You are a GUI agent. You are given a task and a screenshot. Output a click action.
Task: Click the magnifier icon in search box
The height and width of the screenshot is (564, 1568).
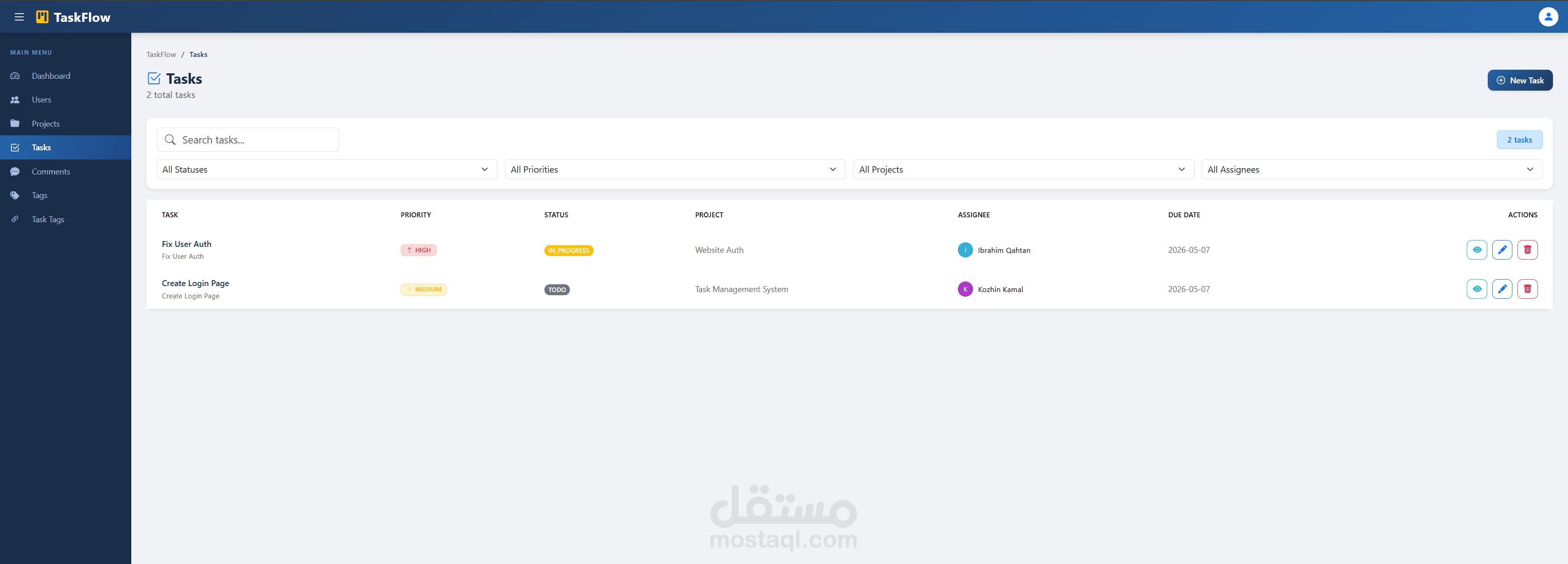click(171, 140)
